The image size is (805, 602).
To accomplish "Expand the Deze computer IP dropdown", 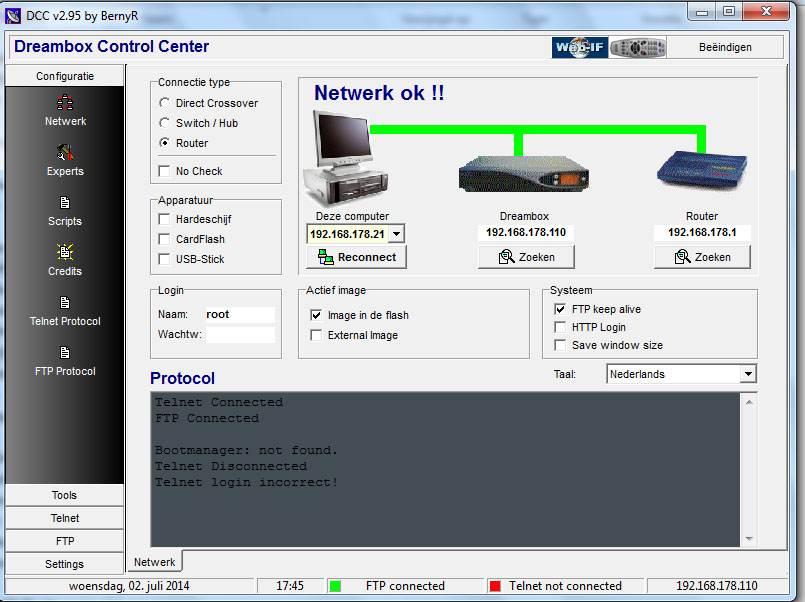I will [396, 234].
